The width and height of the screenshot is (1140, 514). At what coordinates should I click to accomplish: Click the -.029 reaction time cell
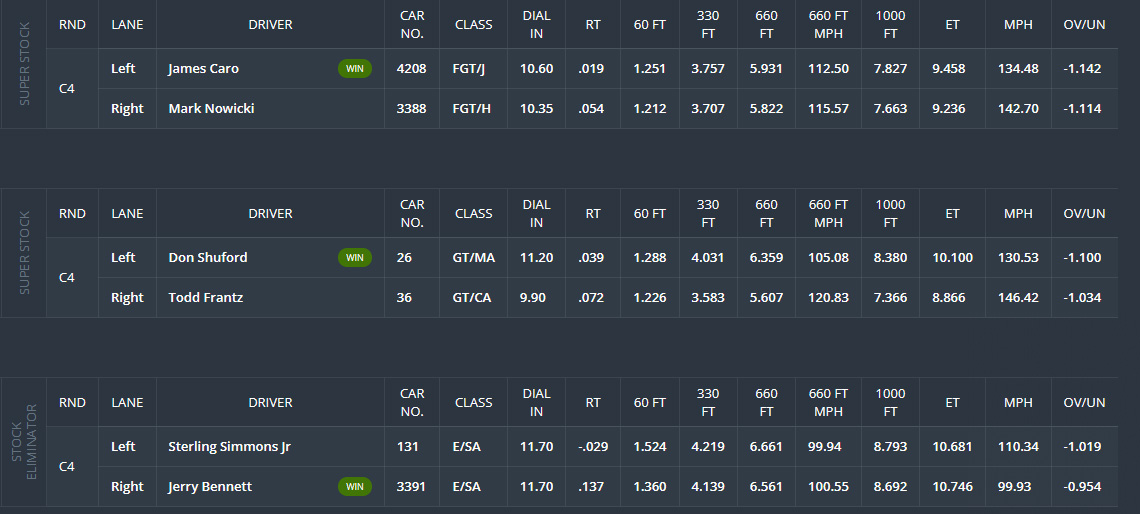tap(593, 447)
